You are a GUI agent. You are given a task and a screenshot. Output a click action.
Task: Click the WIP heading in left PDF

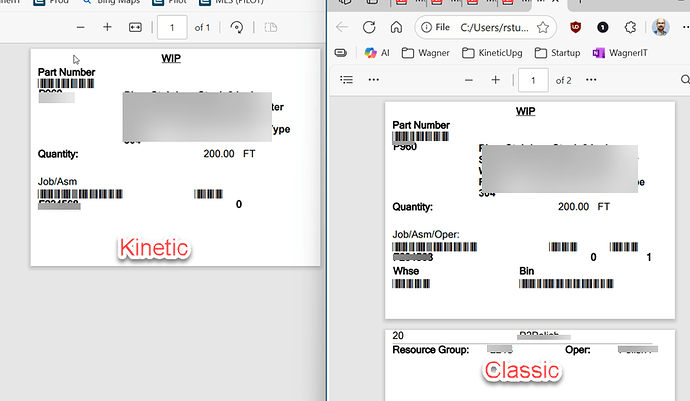point(171,58)
